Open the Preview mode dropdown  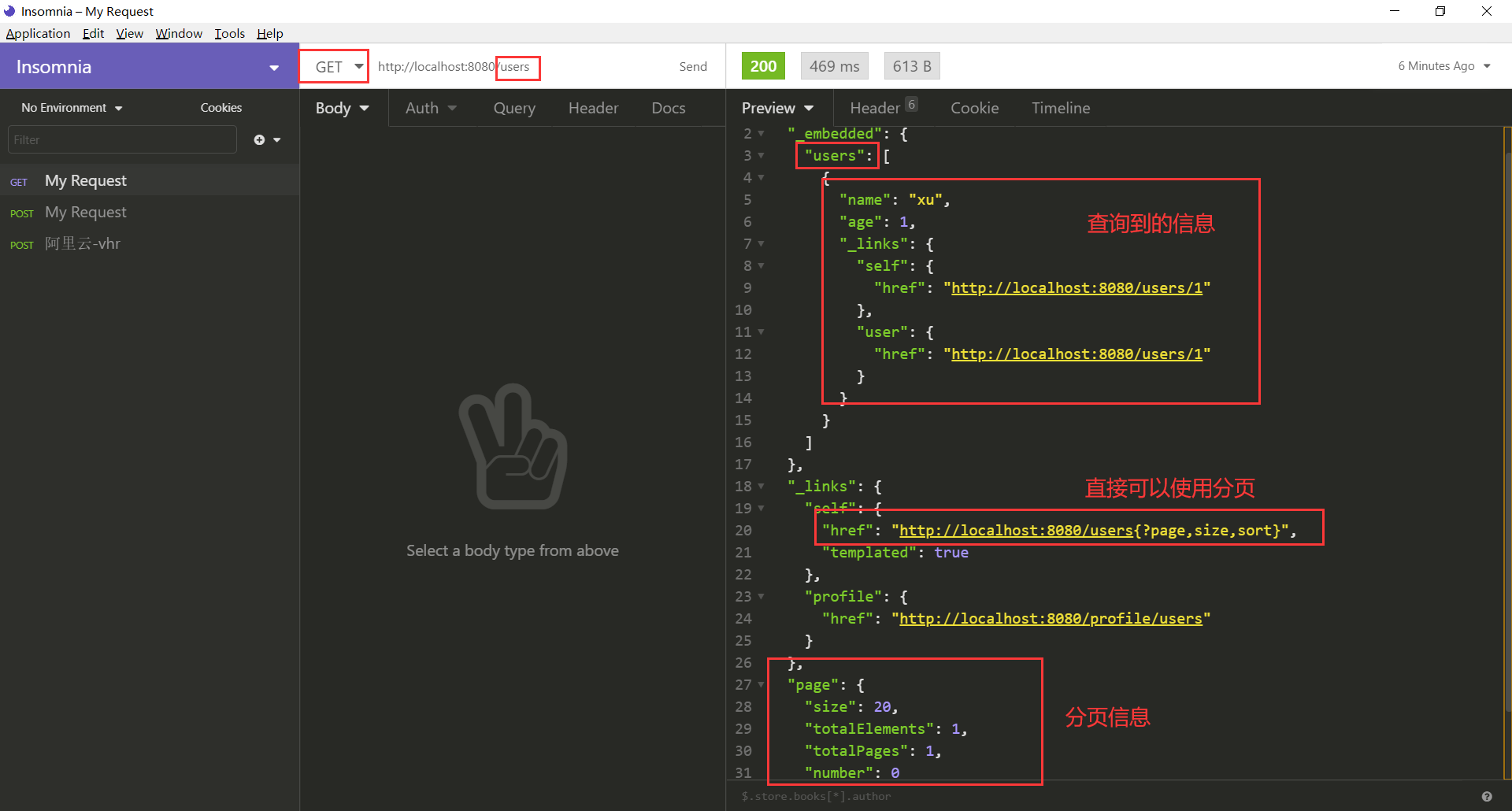(x=777, y=108)
